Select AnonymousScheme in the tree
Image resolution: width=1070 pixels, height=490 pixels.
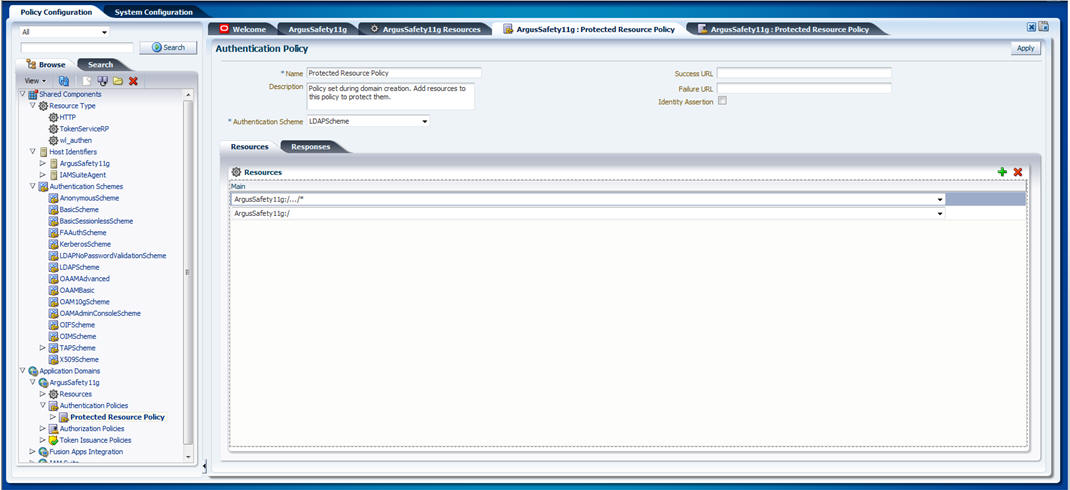click(89, 198)
